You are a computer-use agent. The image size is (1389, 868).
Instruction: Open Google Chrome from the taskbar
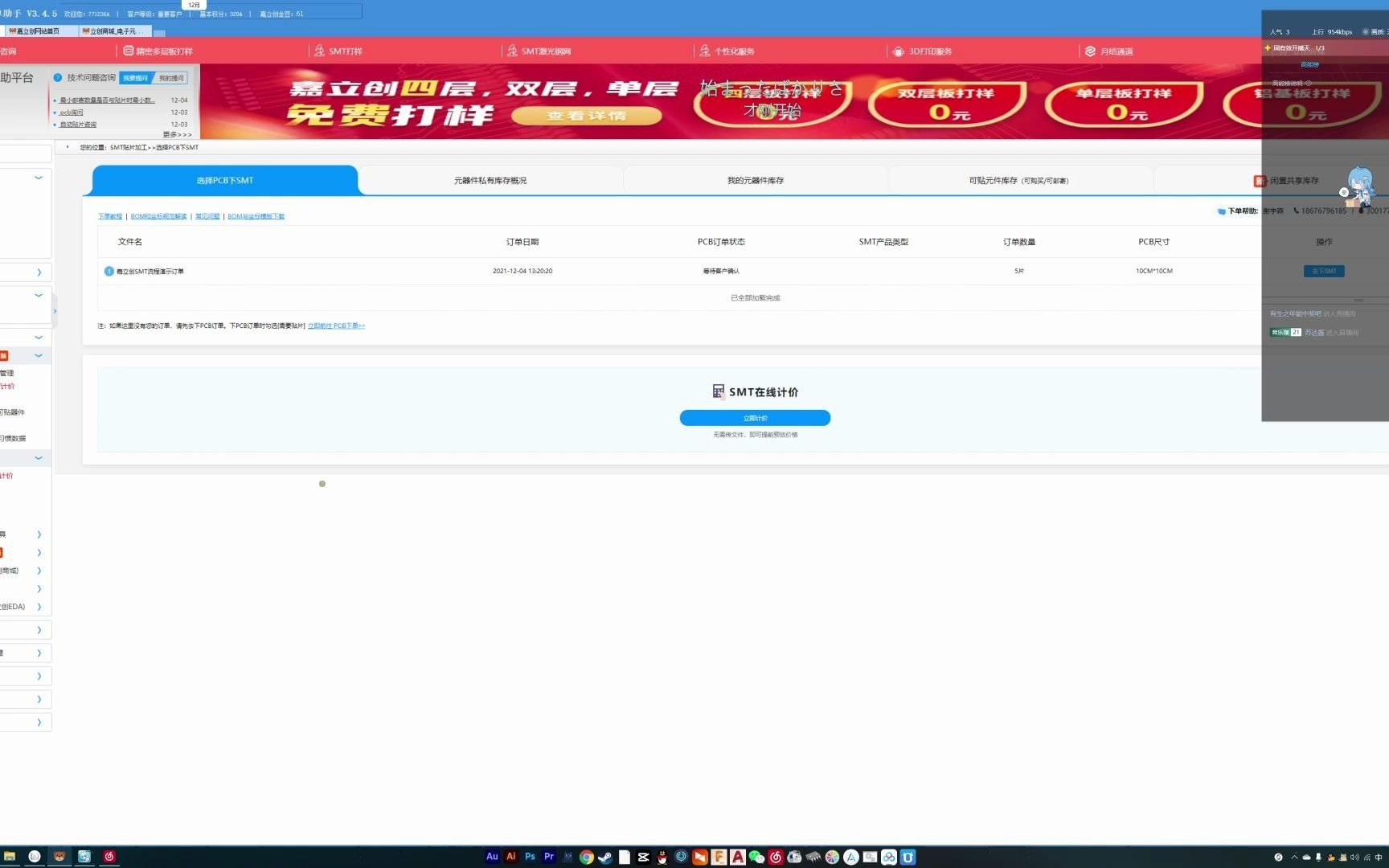point(587,857)
